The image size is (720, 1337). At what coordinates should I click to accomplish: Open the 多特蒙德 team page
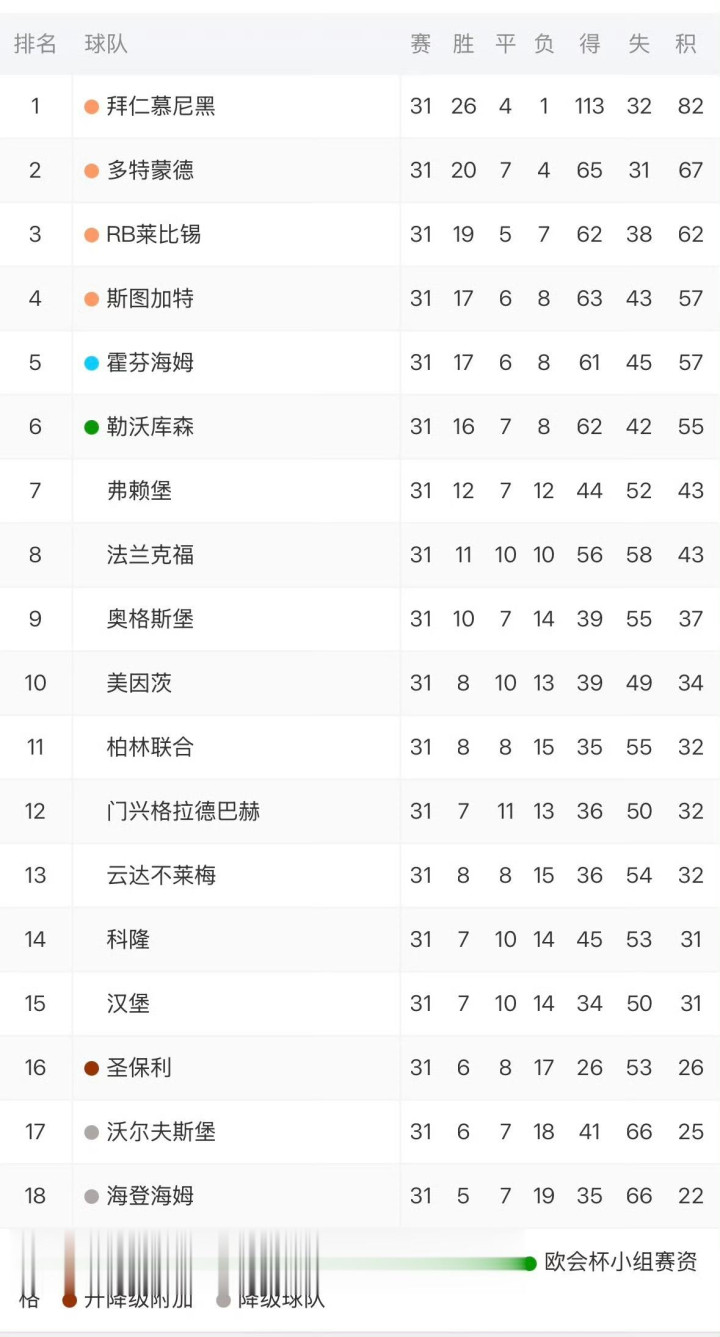[150, 171]
